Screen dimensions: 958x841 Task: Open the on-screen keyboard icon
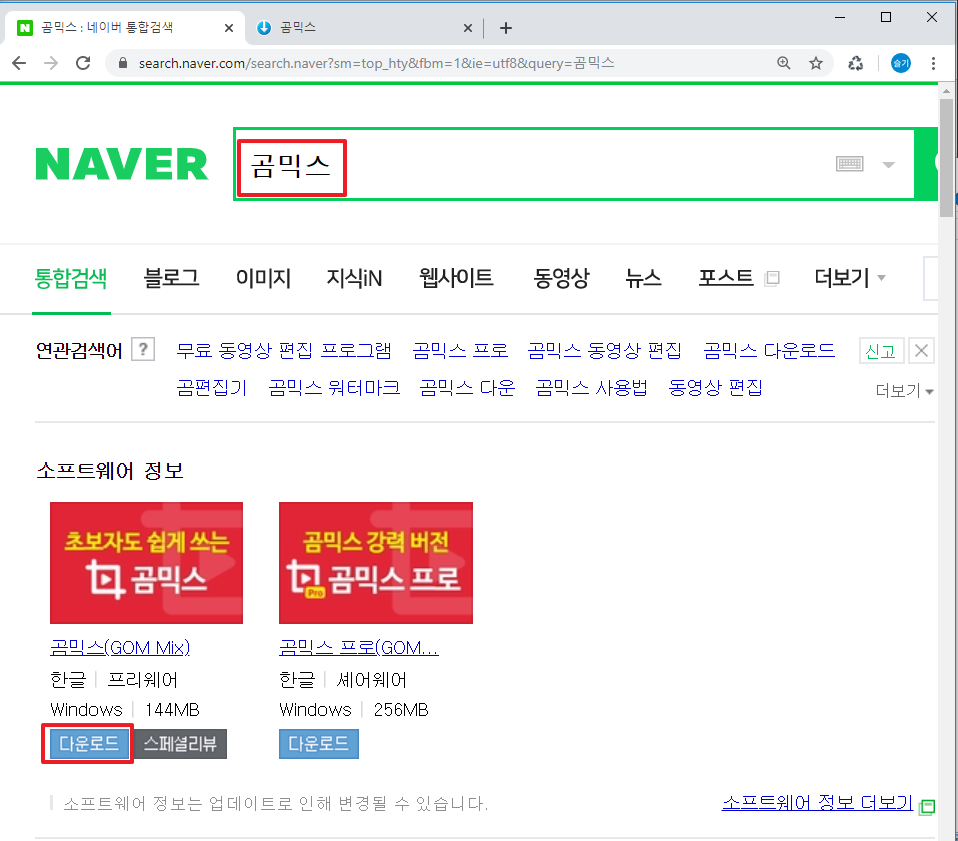point(849,164)
